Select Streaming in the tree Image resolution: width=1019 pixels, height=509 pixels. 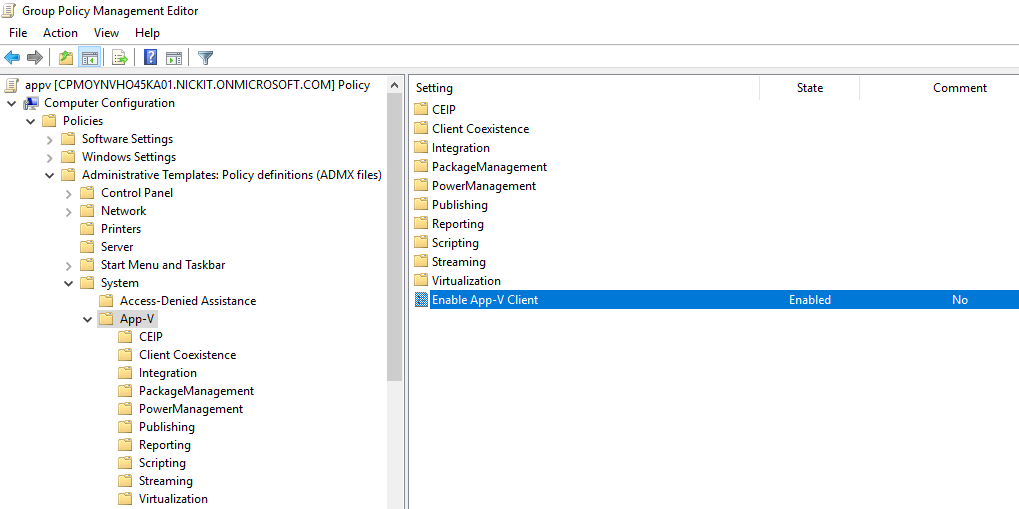(x=166, y=481)
